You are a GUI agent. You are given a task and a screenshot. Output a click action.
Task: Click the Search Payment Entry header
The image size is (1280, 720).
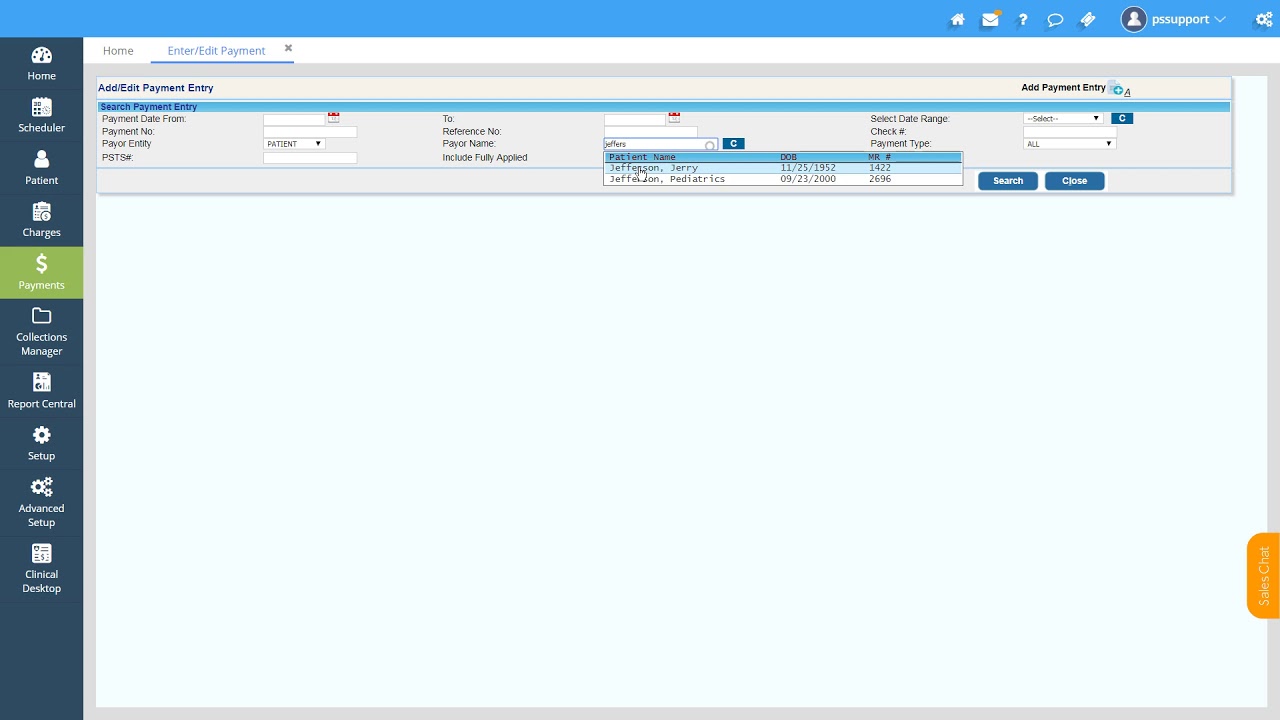click(x=148, y=107)
